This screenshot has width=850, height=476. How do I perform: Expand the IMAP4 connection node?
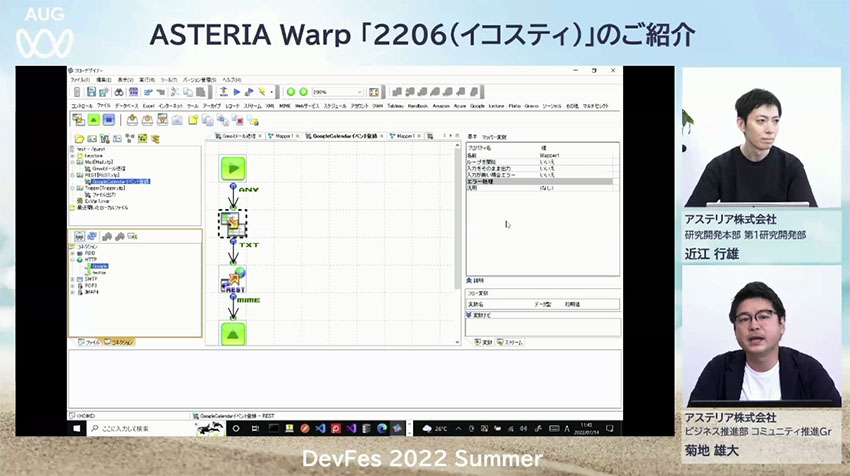click(x=73, y=292)
